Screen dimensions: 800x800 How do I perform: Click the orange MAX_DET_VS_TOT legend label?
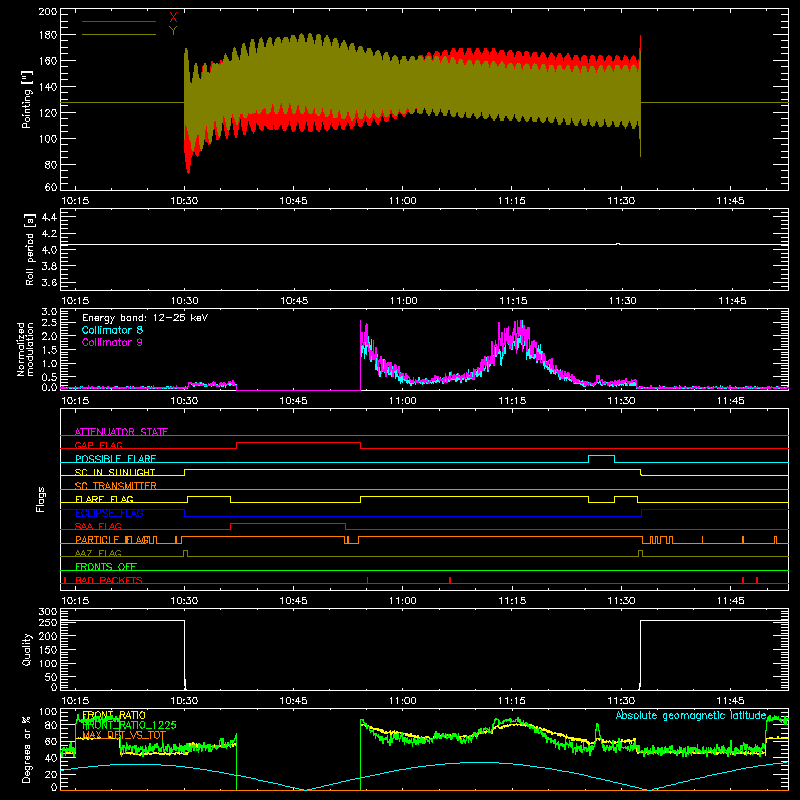click(x=124, y=735)
